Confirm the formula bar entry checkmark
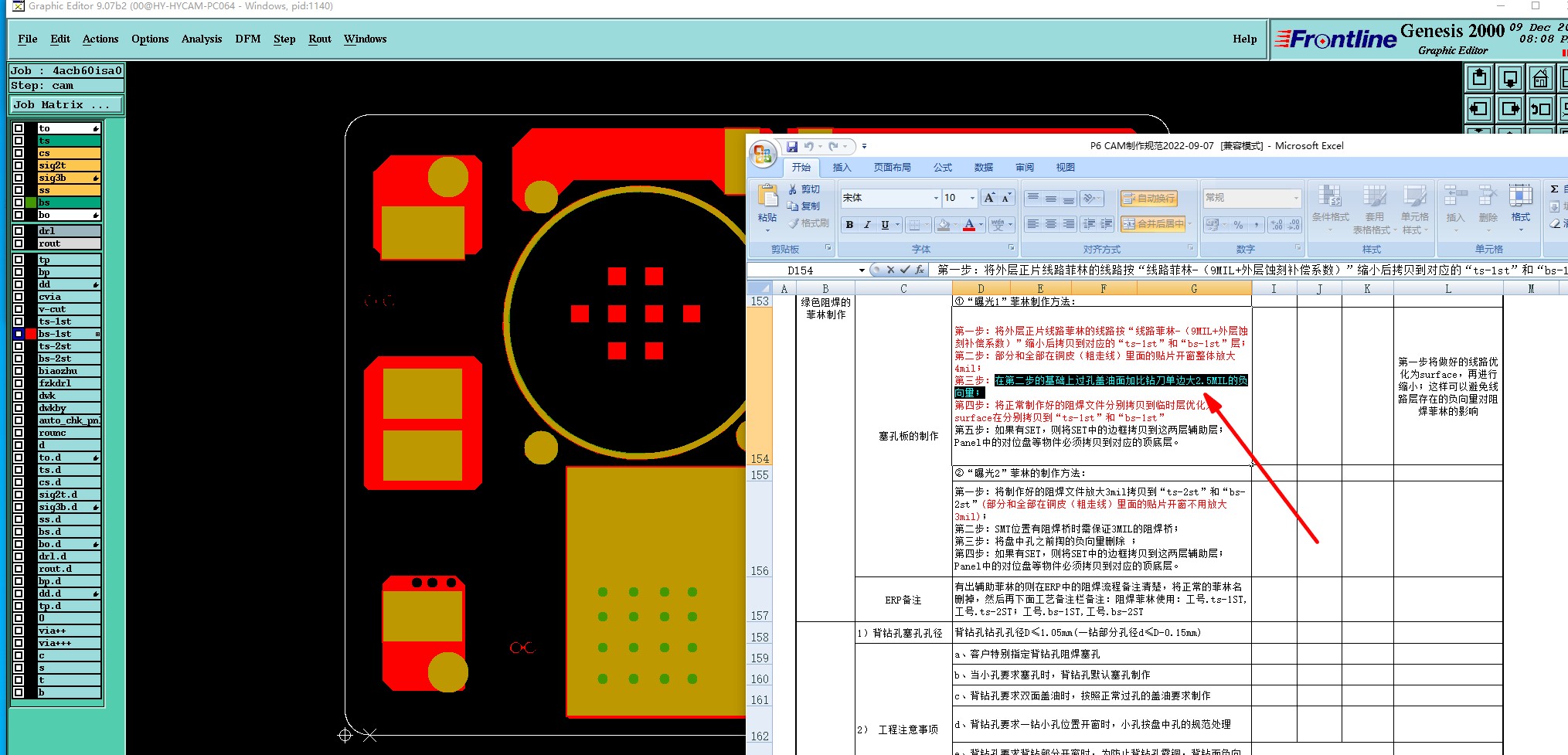The width and height of the screenshot is (1568, 755). (x=905, y=270)
